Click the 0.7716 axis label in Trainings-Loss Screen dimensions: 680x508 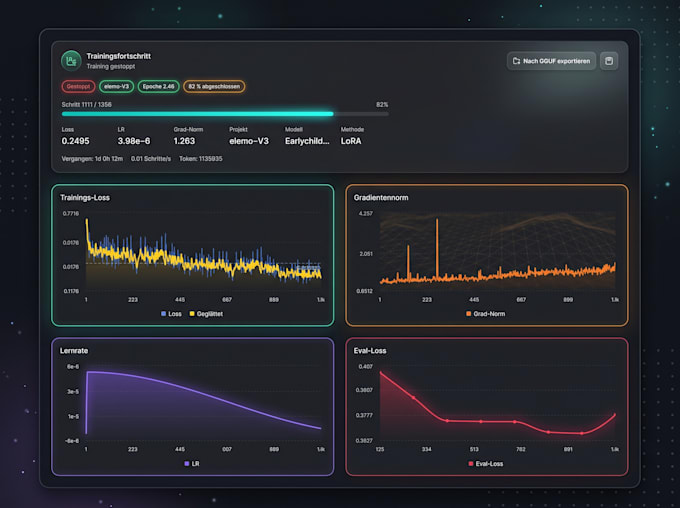(71, 213)
